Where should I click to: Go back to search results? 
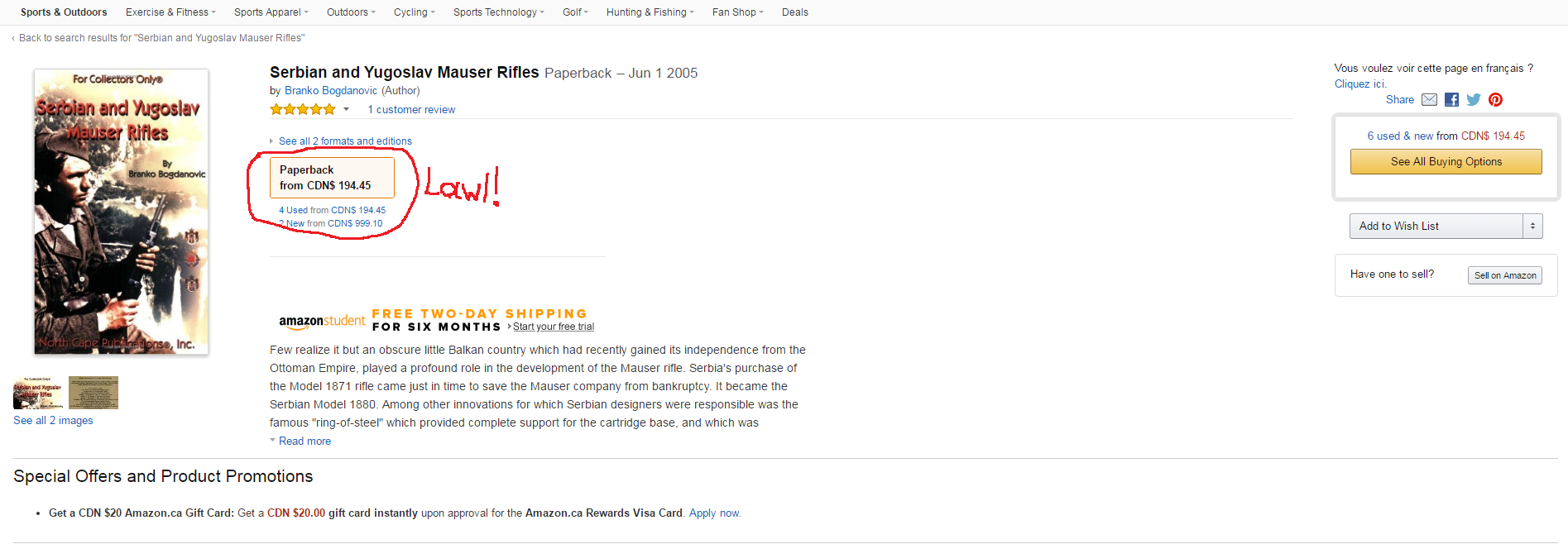[161, 38]
